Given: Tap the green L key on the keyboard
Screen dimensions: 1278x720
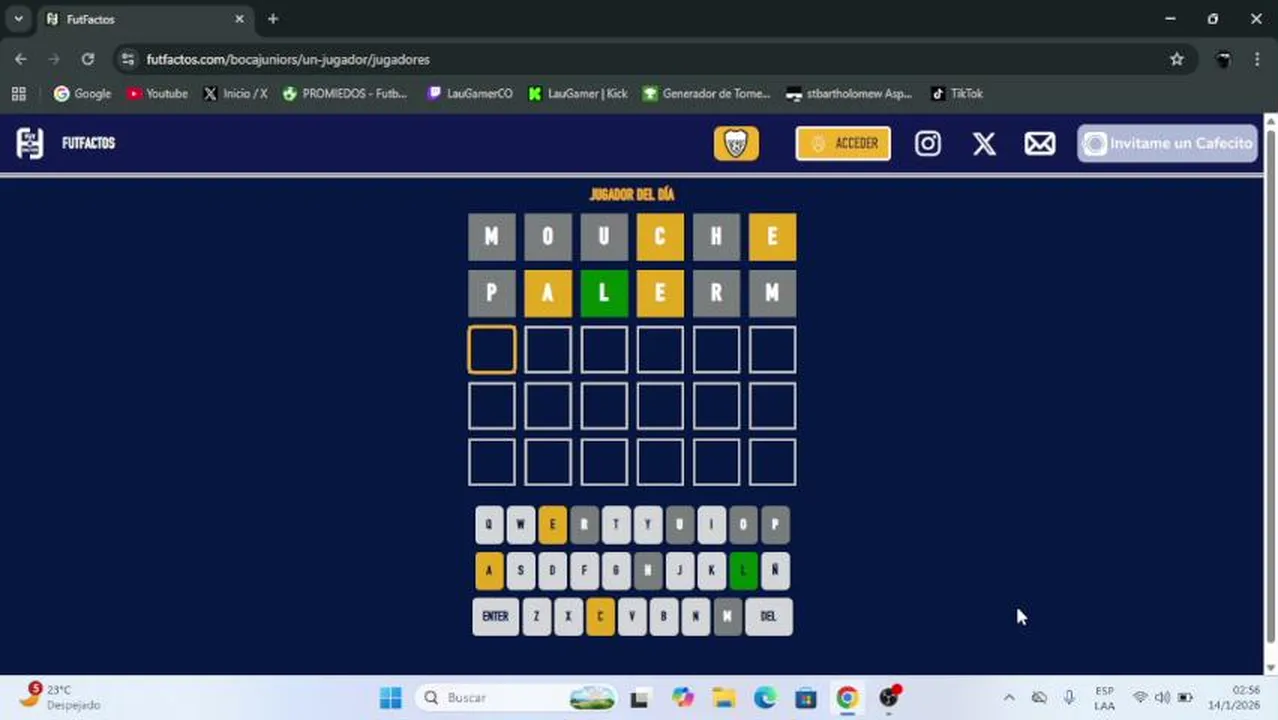Looking at the screenshot, I should [x=743, y=571].
